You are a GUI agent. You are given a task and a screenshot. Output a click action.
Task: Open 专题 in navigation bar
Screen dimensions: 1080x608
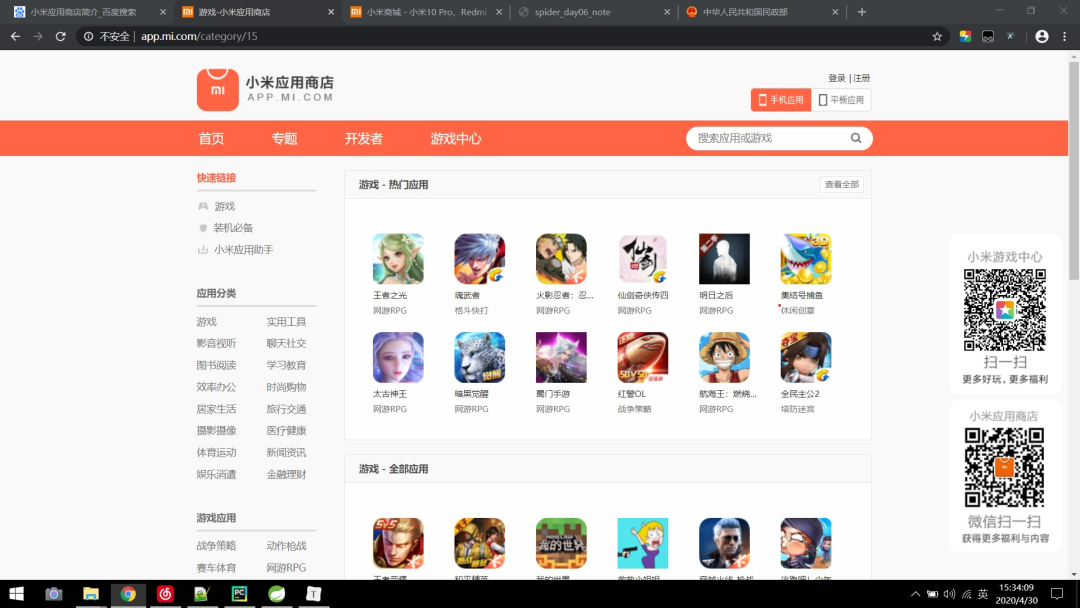pos(284,138)
